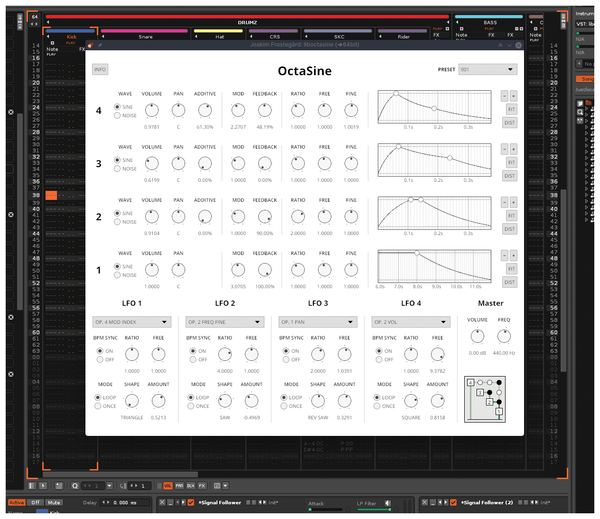Click the orange folder icon in right panel
This screenshot has height=519, width=600.
(589, 103)
